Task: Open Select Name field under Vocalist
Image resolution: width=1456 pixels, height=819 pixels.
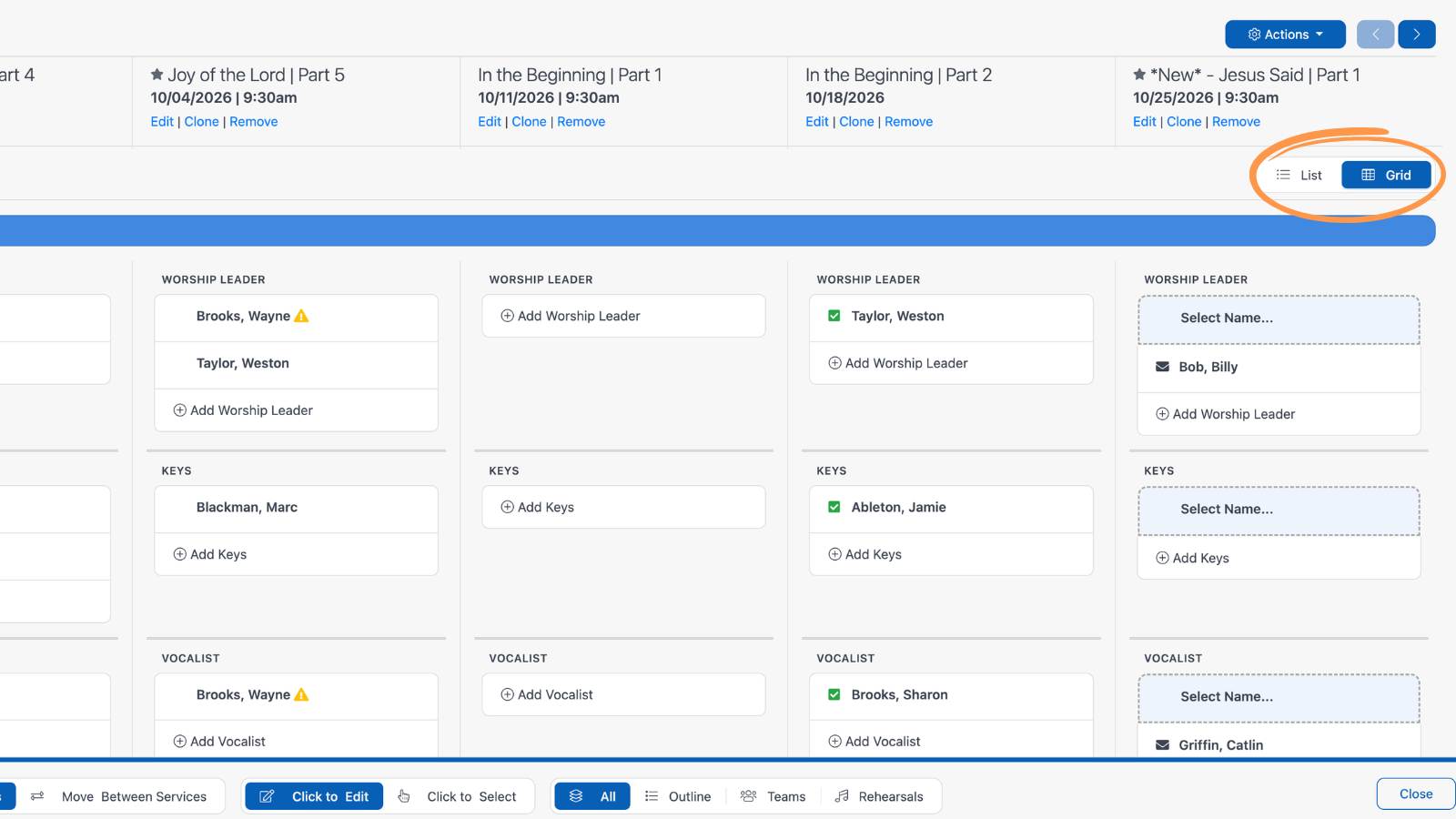Action: (x=1279, y=697)
